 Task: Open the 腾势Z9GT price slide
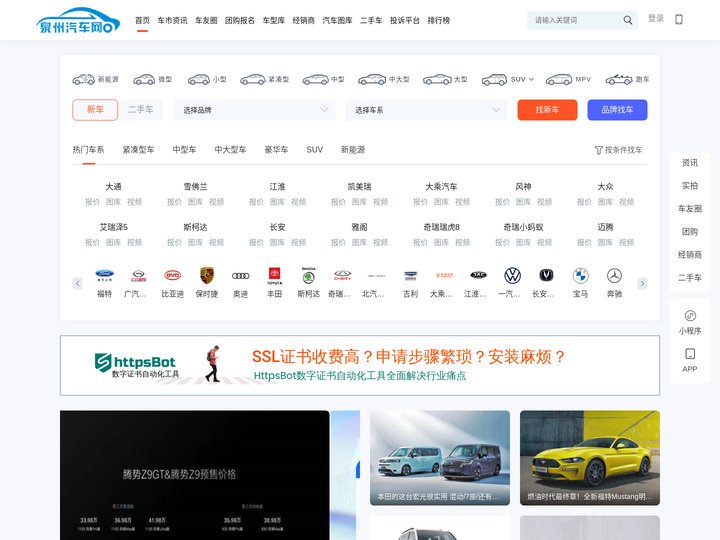pos(195,475)
